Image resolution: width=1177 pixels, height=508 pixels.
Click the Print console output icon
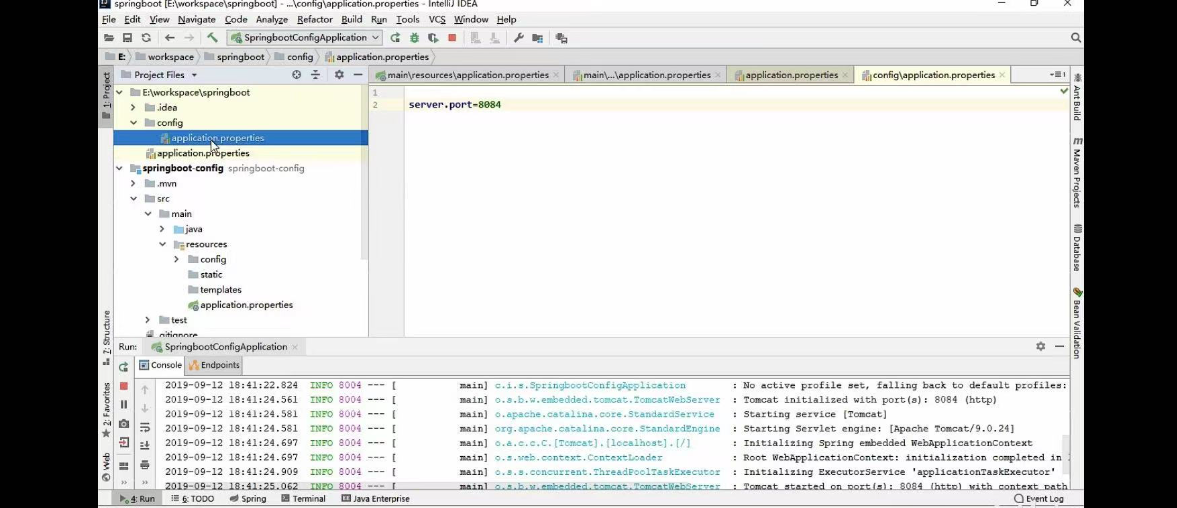[145, 464]
